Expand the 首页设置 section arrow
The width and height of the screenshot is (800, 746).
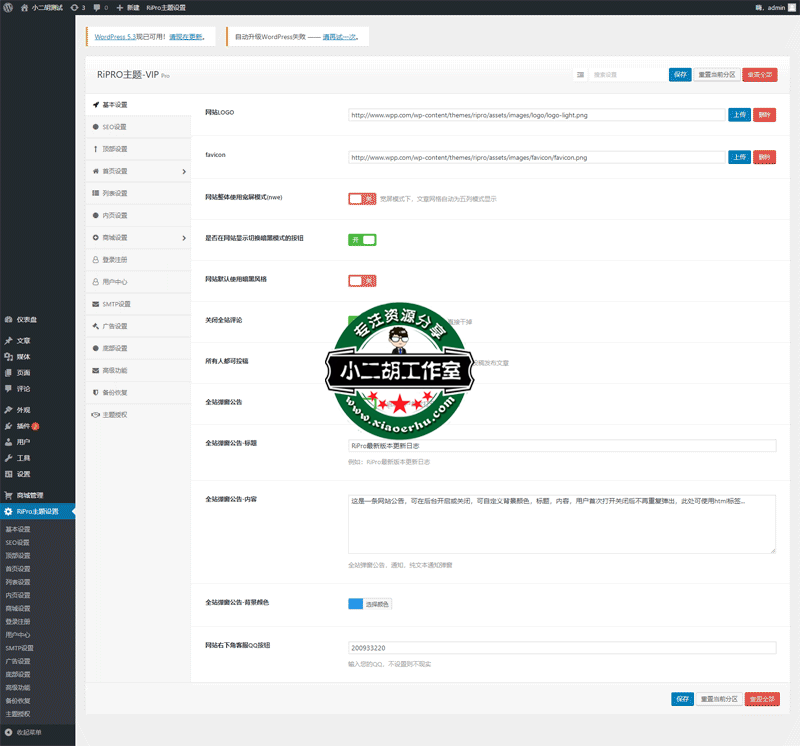pos(184,172)
